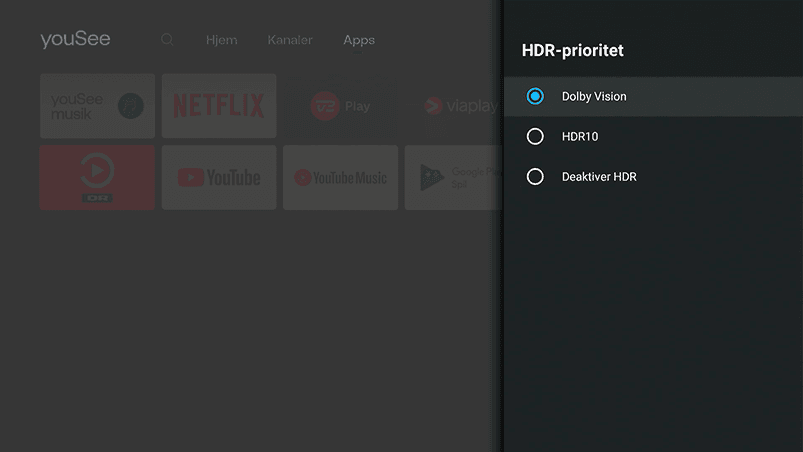Click the HDR-prioritet panel heading
This screenshot has width=803, height=452.
[573, 50]
